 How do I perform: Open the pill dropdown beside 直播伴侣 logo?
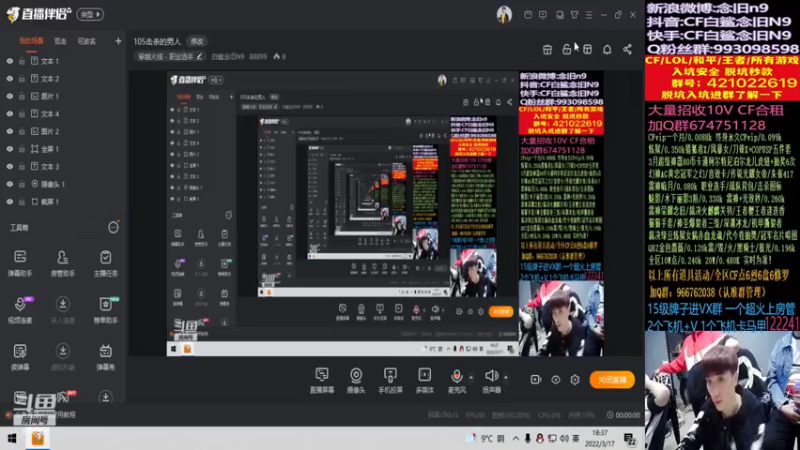[90, 14]
